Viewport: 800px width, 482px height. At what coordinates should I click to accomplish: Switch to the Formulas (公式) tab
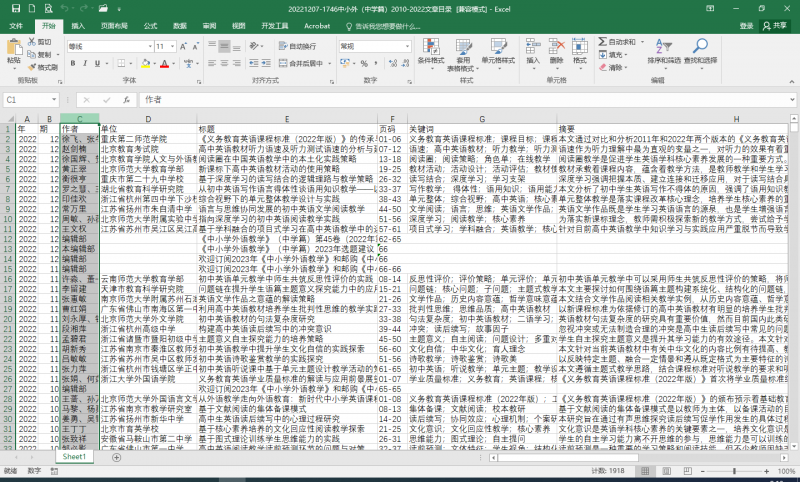coord(150,26)
